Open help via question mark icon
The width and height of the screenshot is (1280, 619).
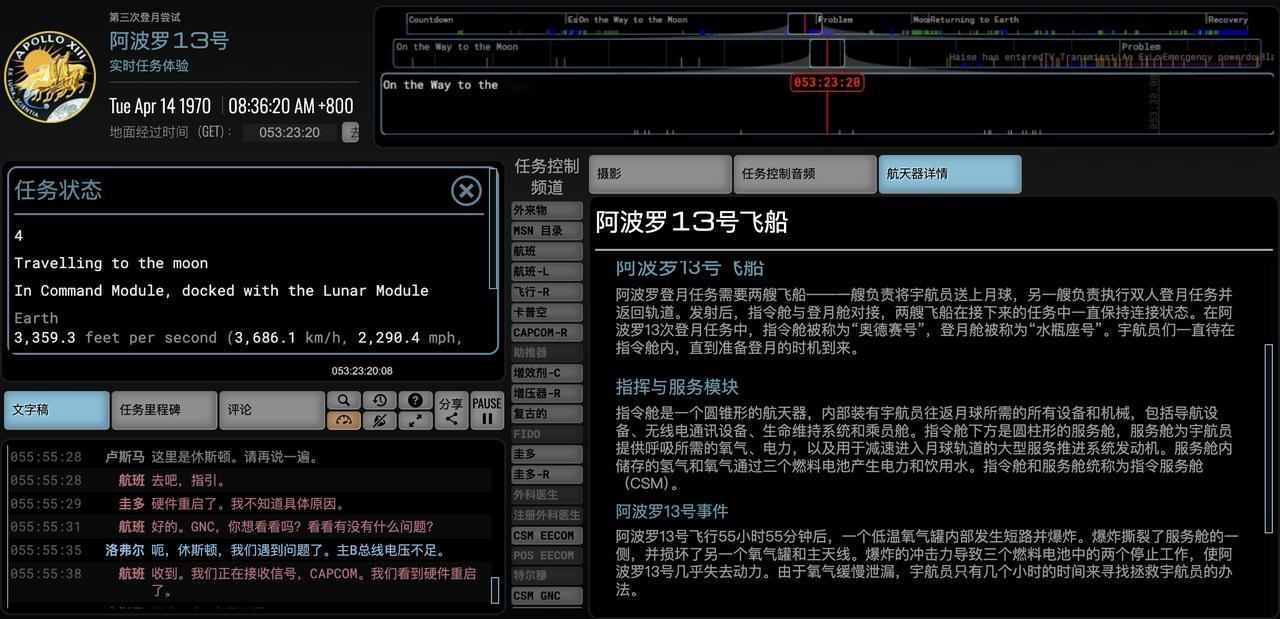click(415, 400)
